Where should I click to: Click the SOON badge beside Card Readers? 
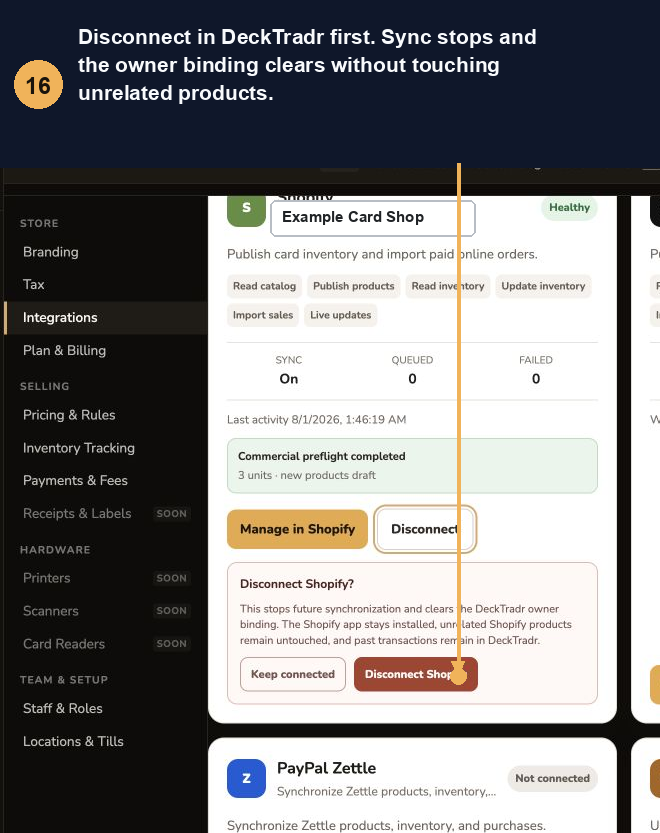[x=171, y=644]
